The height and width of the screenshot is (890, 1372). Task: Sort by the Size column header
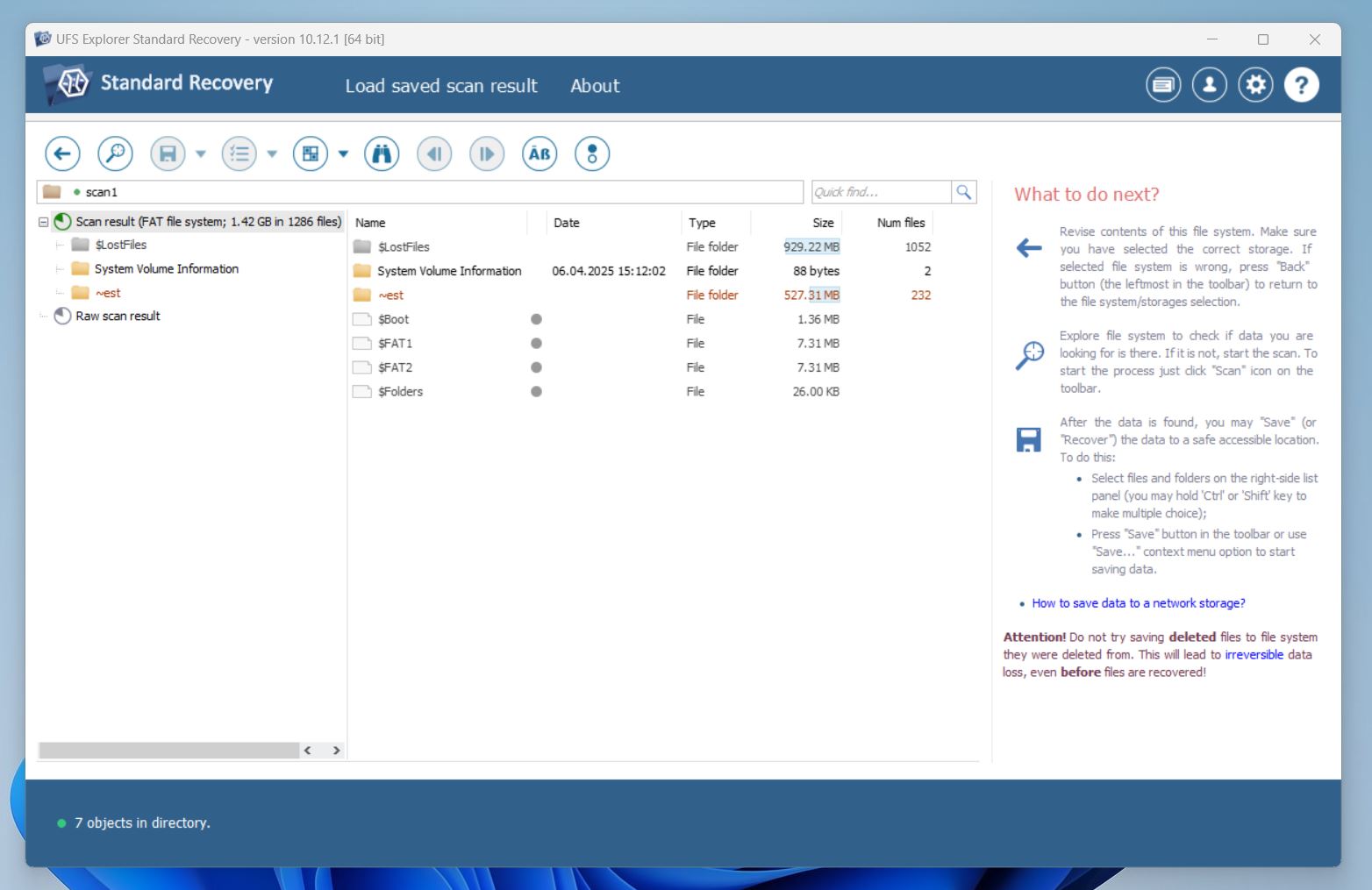pos(797,223)
